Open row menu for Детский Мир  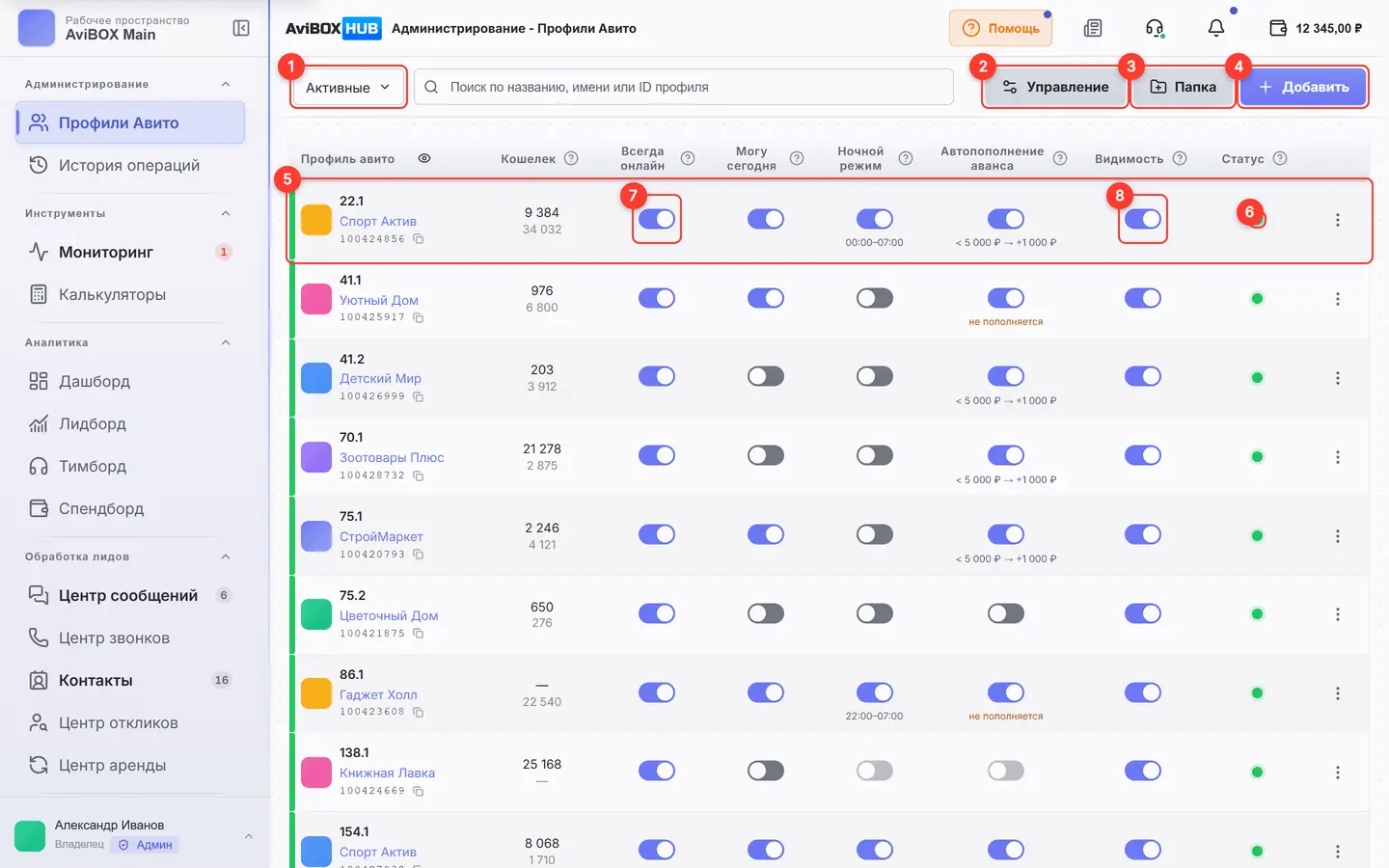point(1338,378)
